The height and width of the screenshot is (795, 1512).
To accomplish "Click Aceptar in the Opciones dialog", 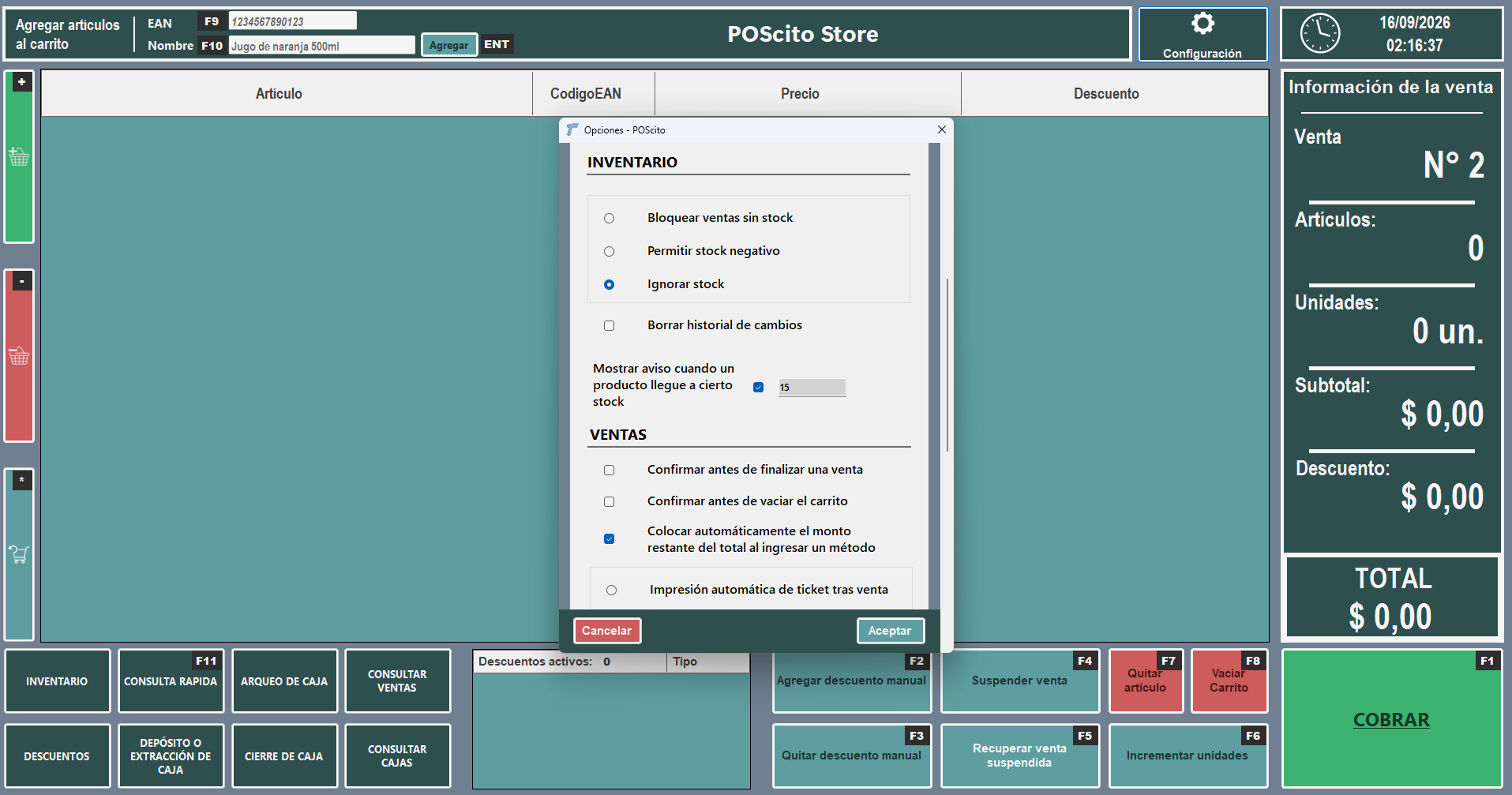I will tap(890, 631).
